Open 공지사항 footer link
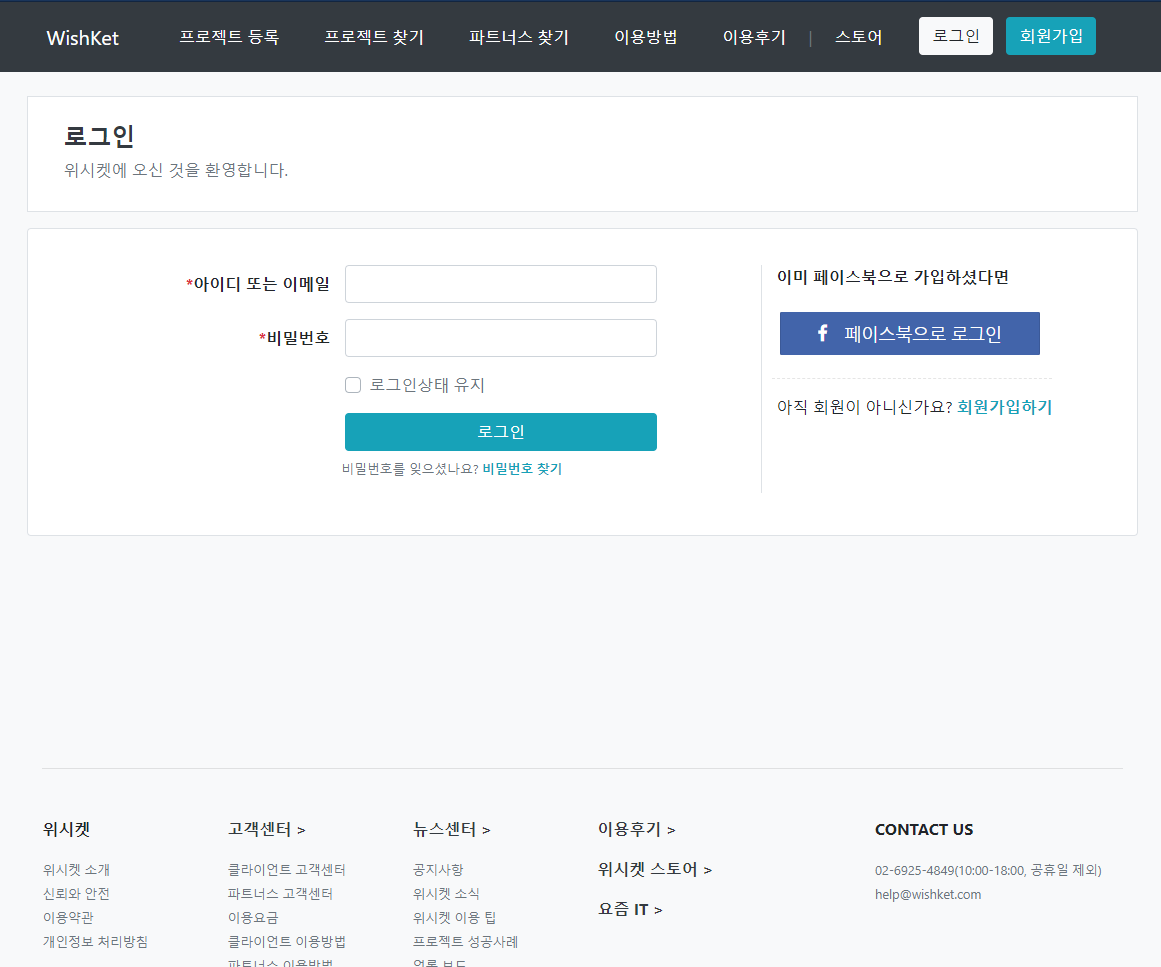The width and height of the screenshot is (1161, 967). (x=438, y=870)
